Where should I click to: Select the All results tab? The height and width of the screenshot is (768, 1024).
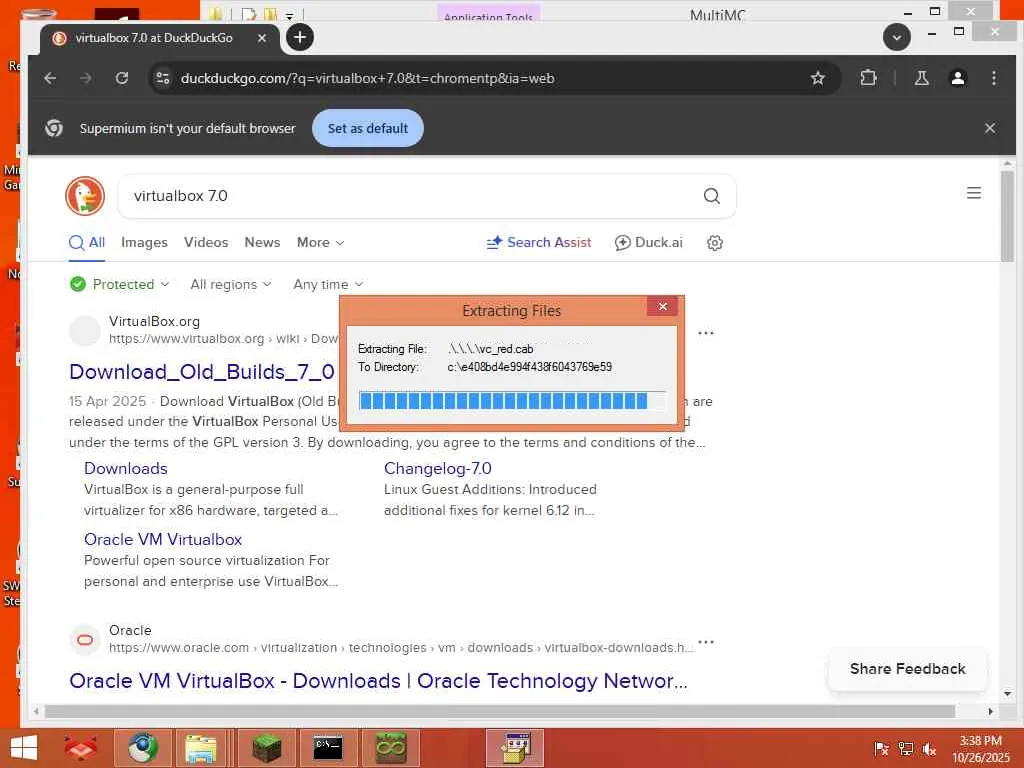pos(87,243)
